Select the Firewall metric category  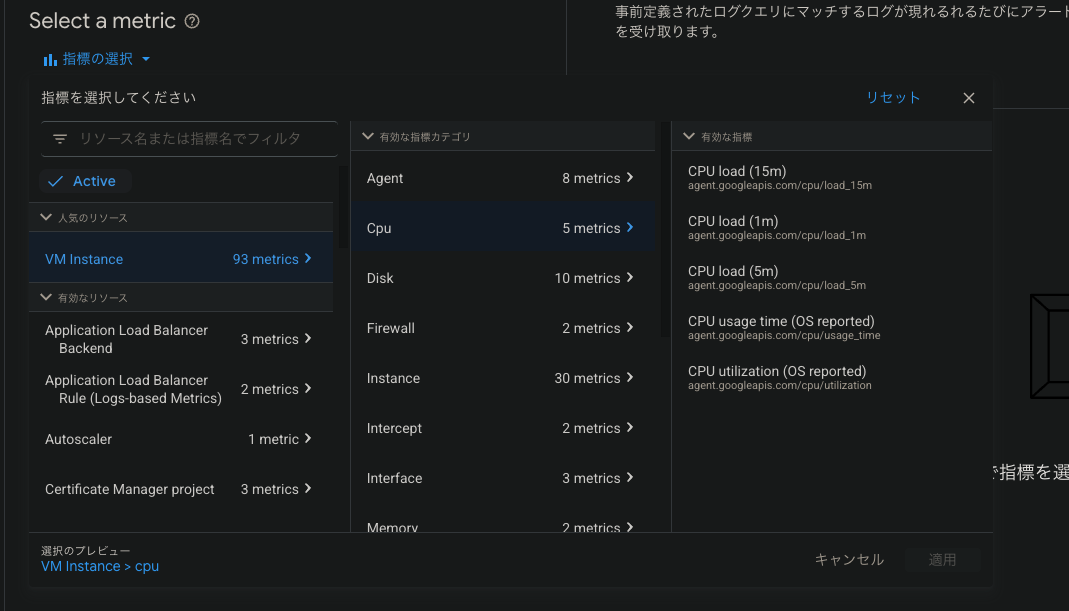coord(500,328)
